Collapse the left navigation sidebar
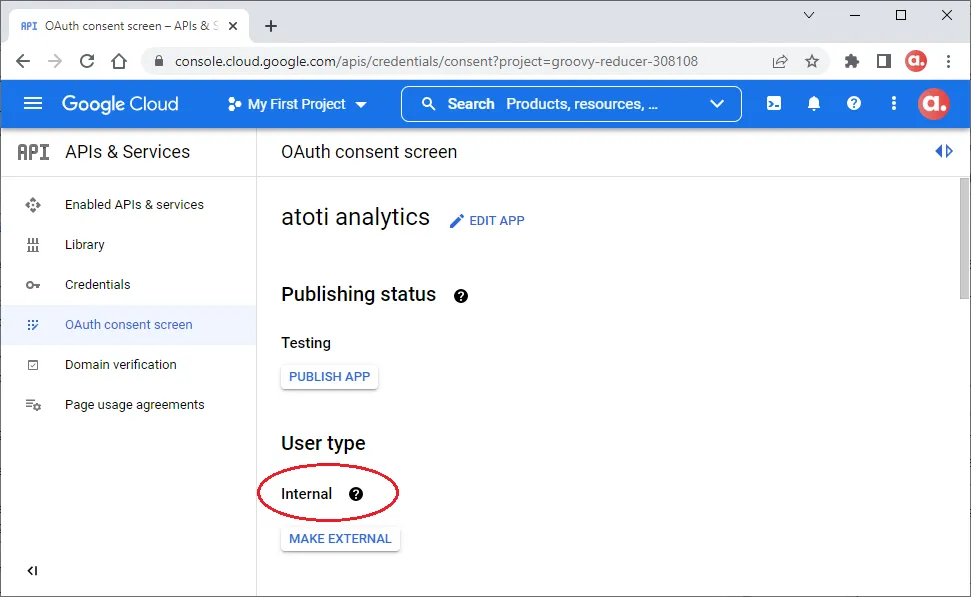Image resolution: width=973 pixels, height=597 pixels. pos(32,571)
